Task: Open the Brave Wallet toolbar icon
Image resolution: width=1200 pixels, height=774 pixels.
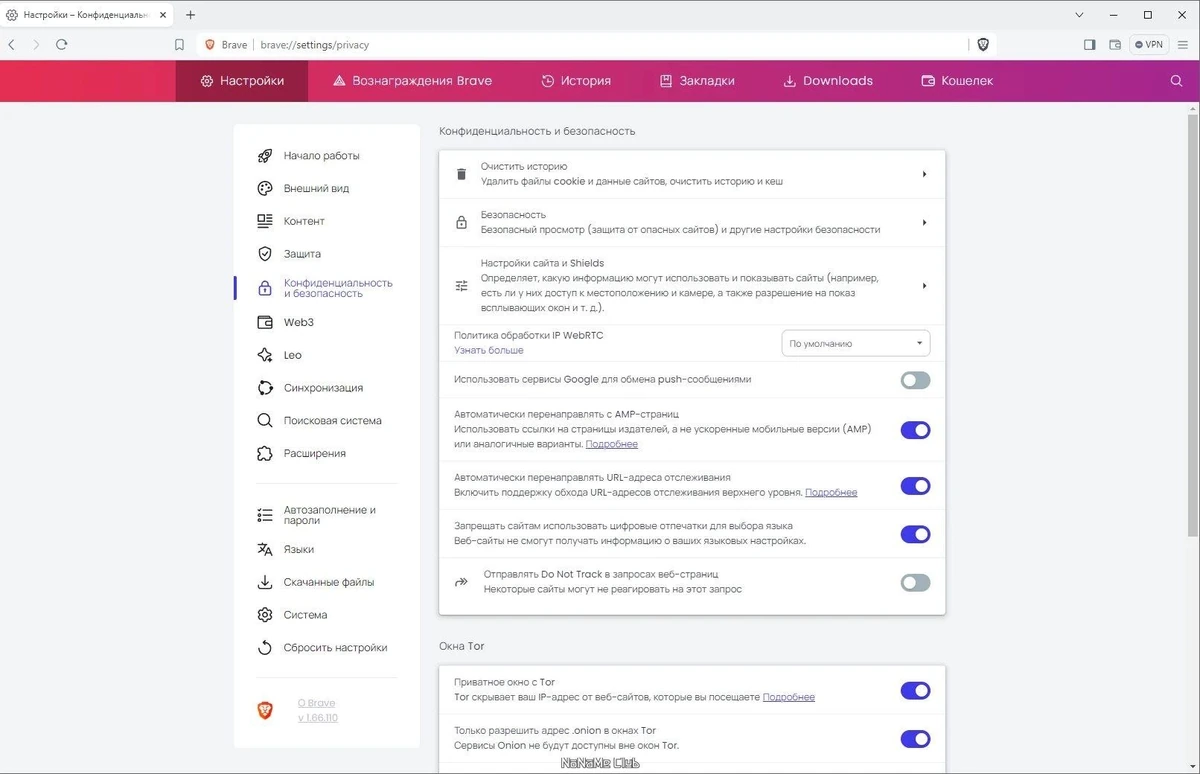Action: point(1115,45)
